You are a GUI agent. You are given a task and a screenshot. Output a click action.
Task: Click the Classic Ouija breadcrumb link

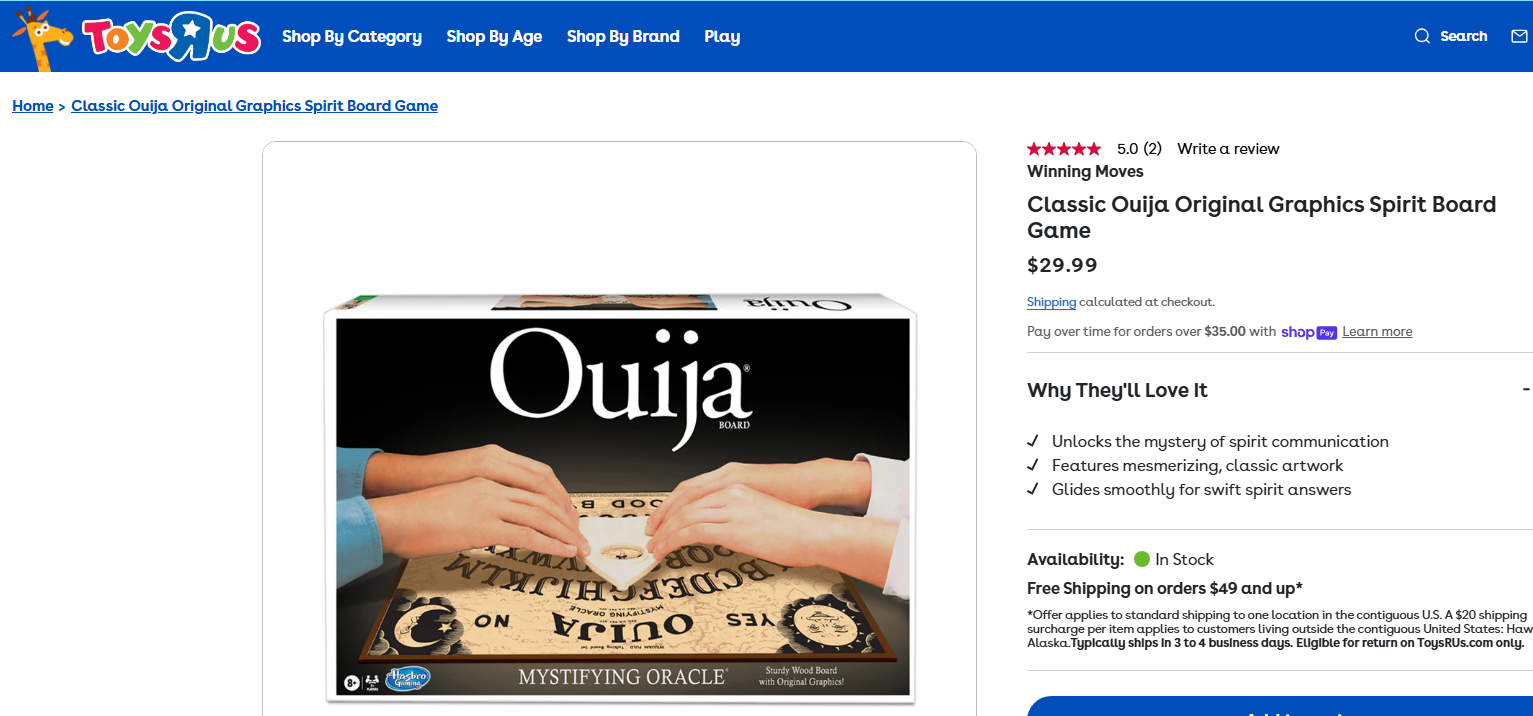(x=254, y=105)
